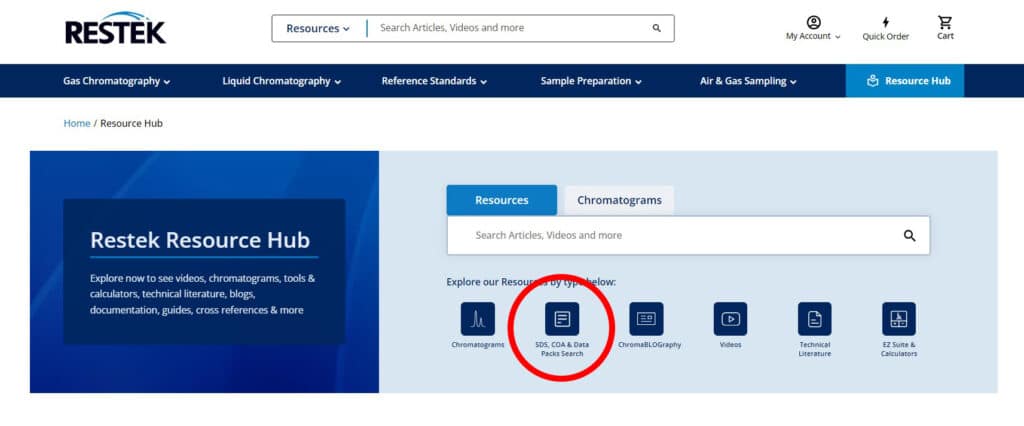1024x426 pixels.
Task: Open the Videos resource icon
Action: 730,319
